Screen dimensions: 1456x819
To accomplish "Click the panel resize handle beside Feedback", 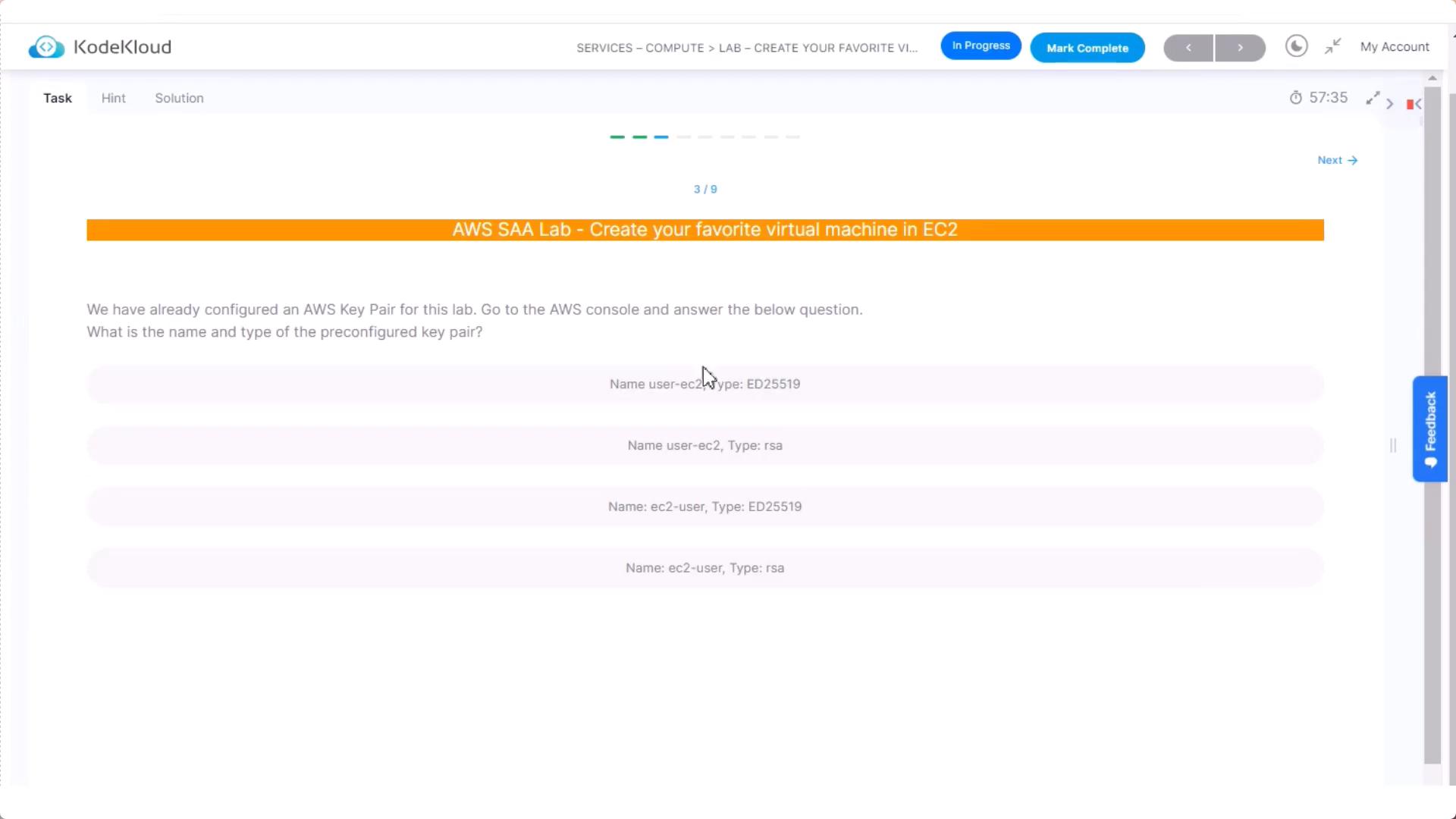I will (1393, 446).
